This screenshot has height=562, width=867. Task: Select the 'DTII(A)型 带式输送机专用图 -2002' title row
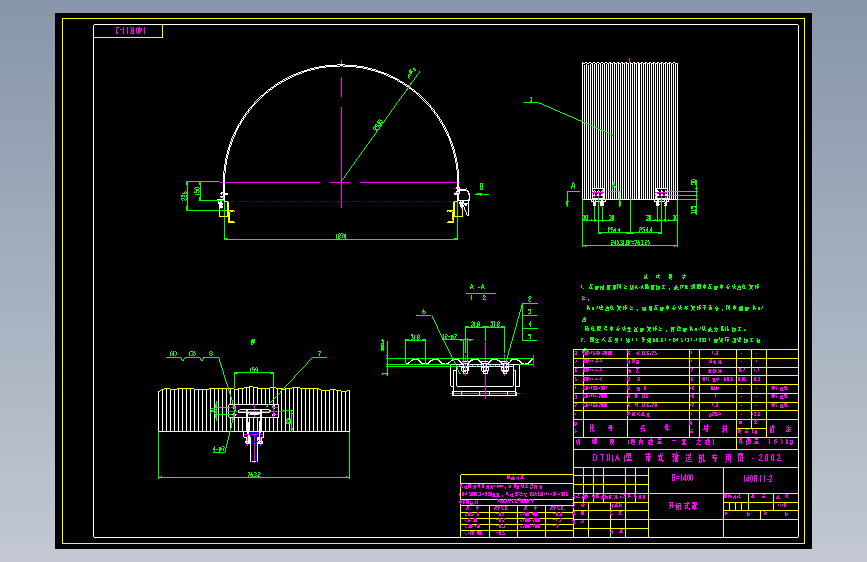click(x=687, y=458)
